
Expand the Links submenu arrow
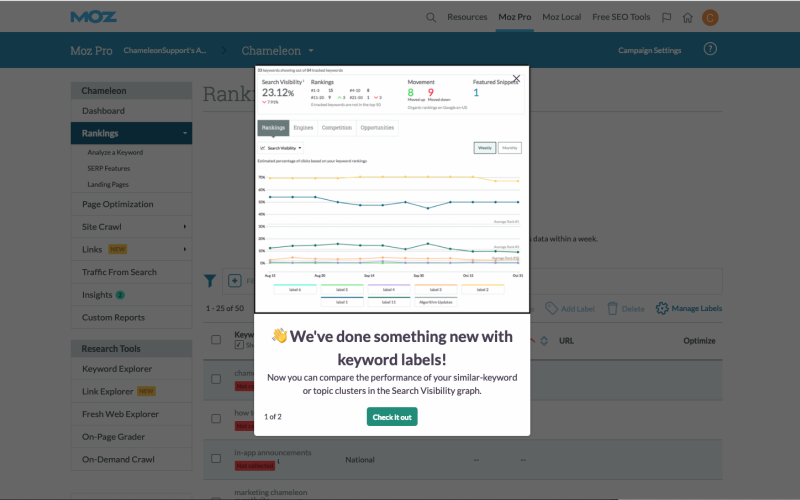185,249
